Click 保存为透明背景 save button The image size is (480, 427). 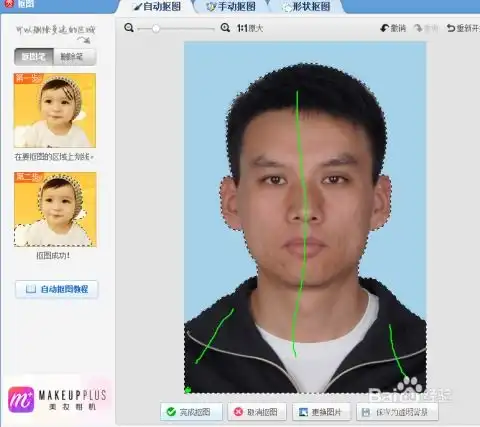pos(397,412)
